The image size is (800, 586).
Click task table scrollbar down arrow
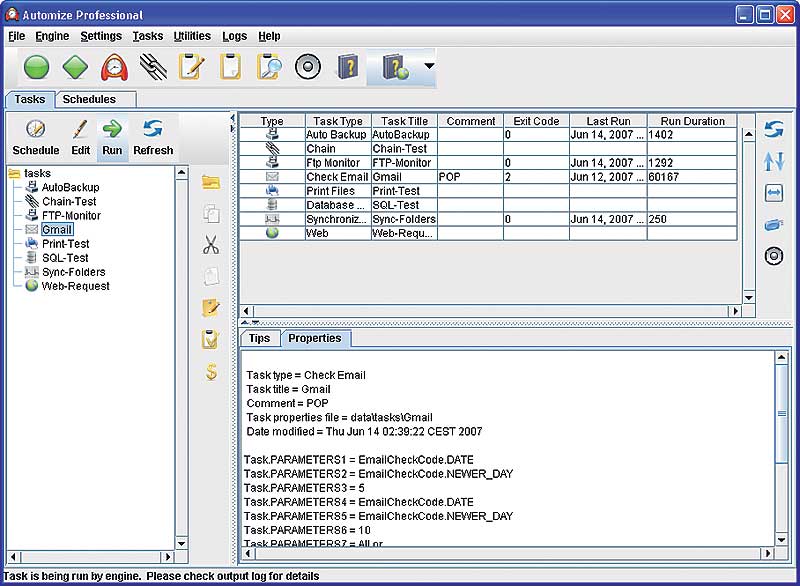pos(749,298)
